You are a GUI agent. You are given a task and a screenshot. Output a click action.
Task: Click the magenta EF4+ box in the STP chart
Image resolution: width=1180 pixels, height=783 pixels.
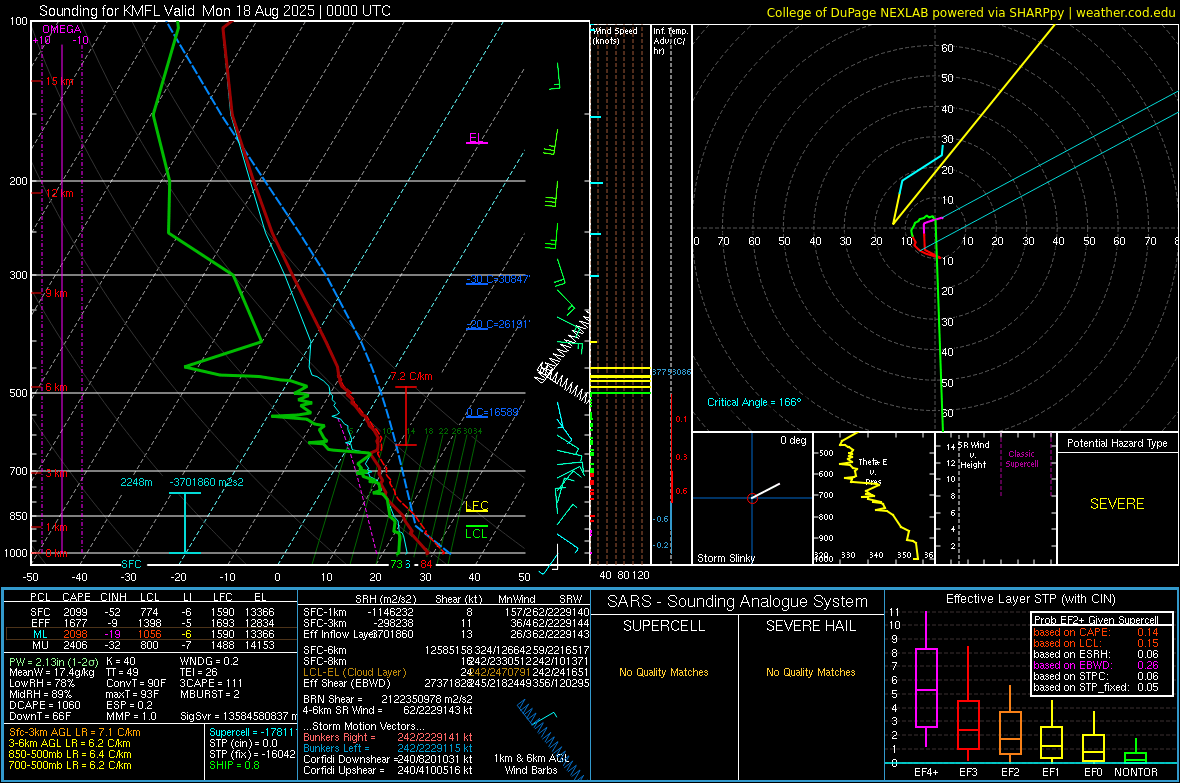[x=926, y=687]
